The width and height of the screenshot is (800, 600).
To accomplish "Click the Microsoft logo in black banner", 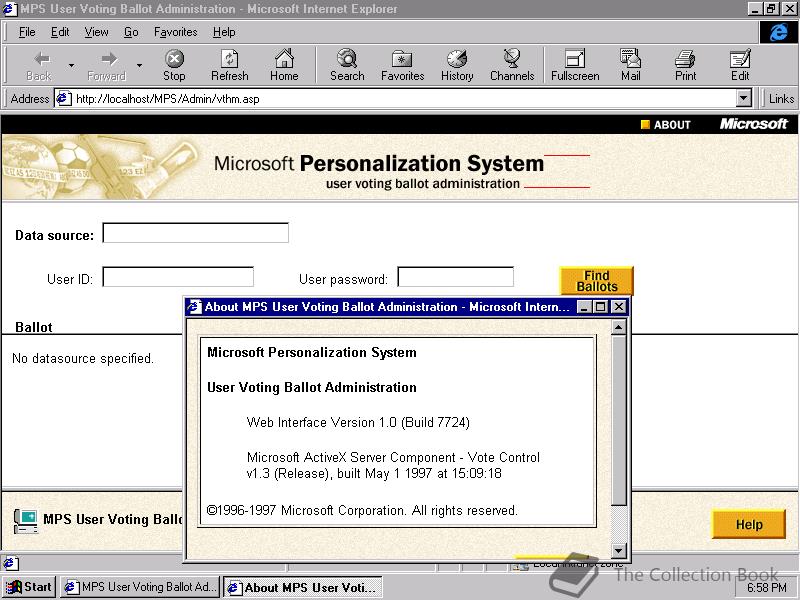I will (754, 124).
